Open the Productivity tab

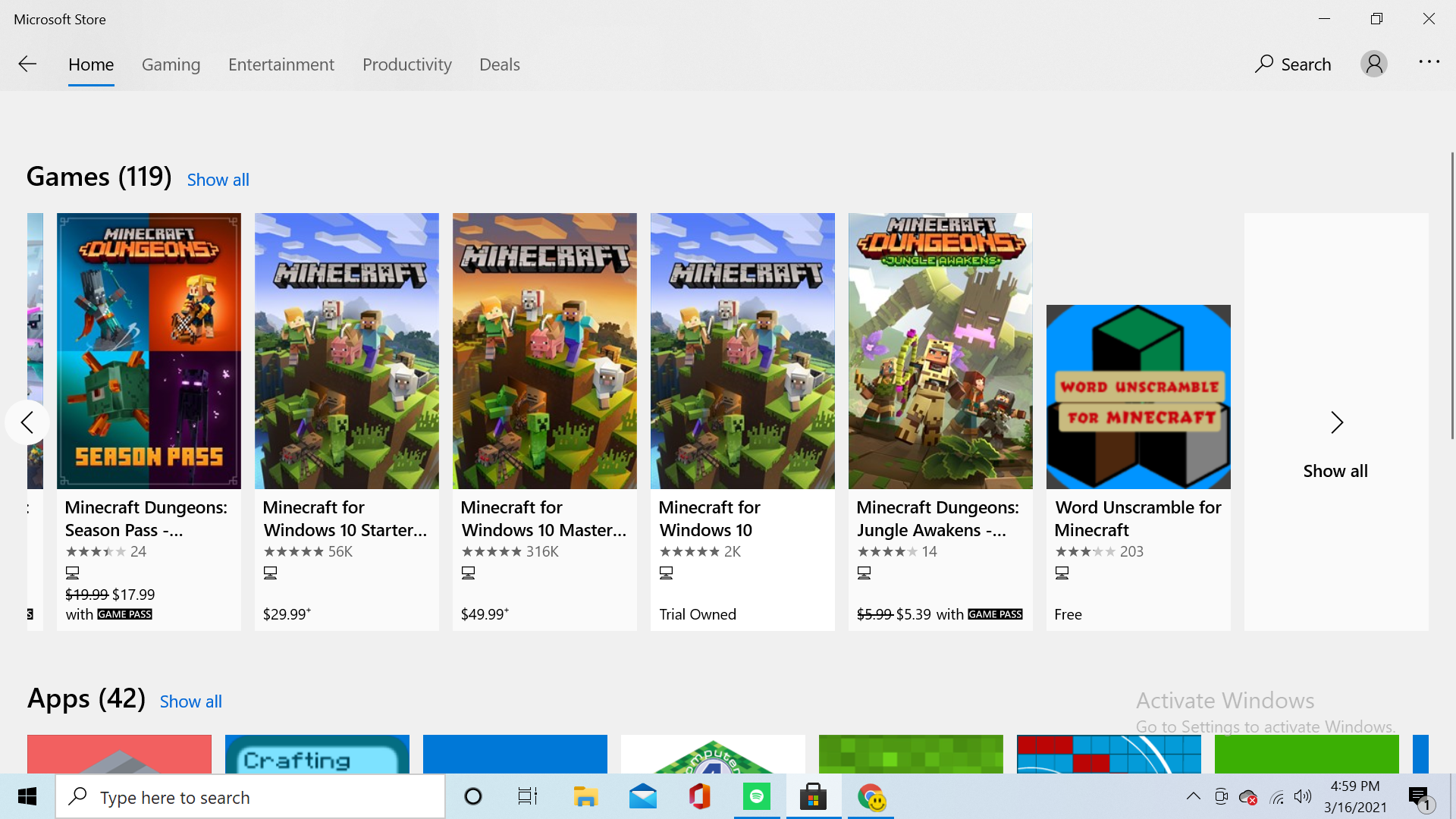pyautogui.click(x=406, y=64)
